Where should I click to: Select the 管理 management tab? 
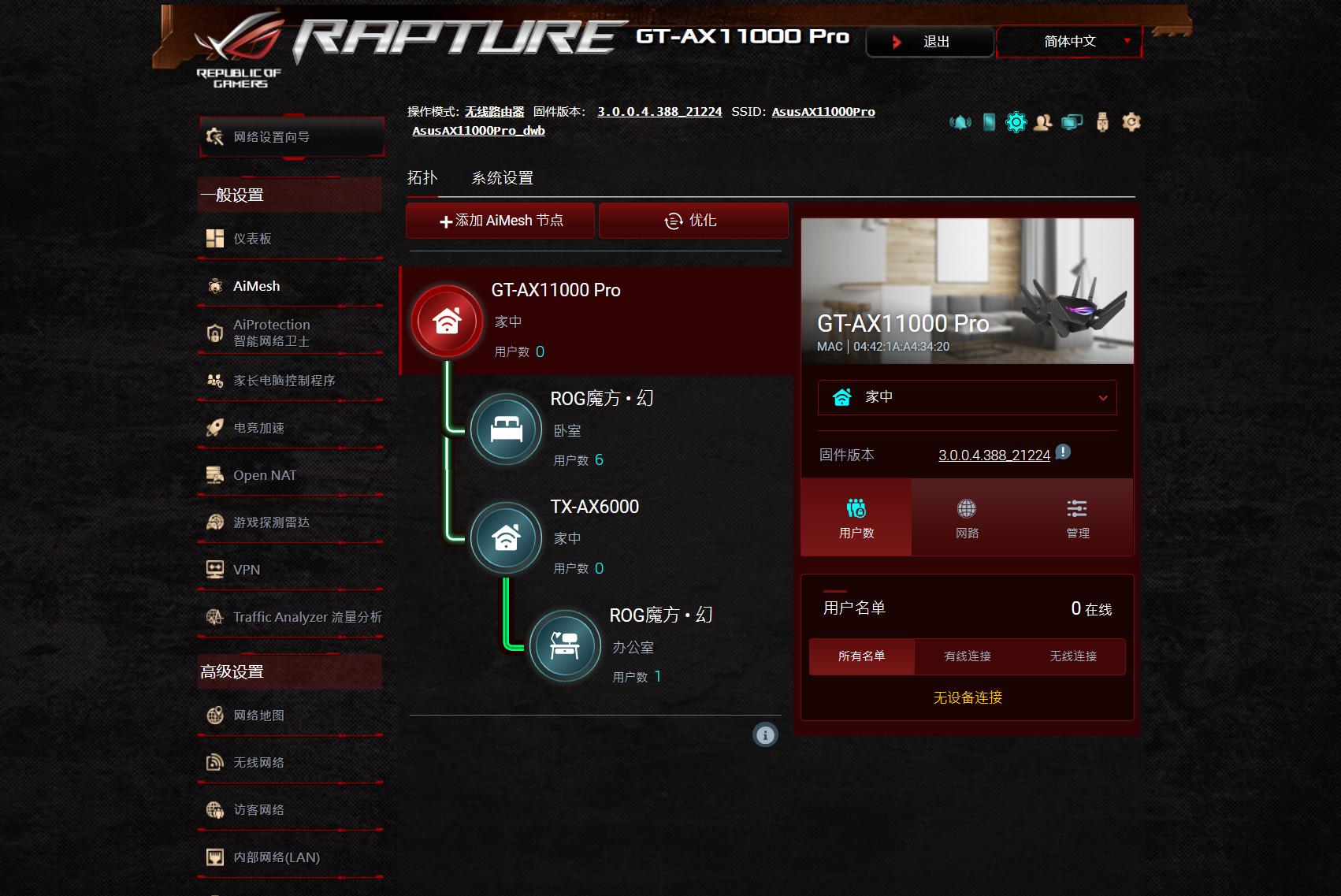click(x=1078, y=517)
